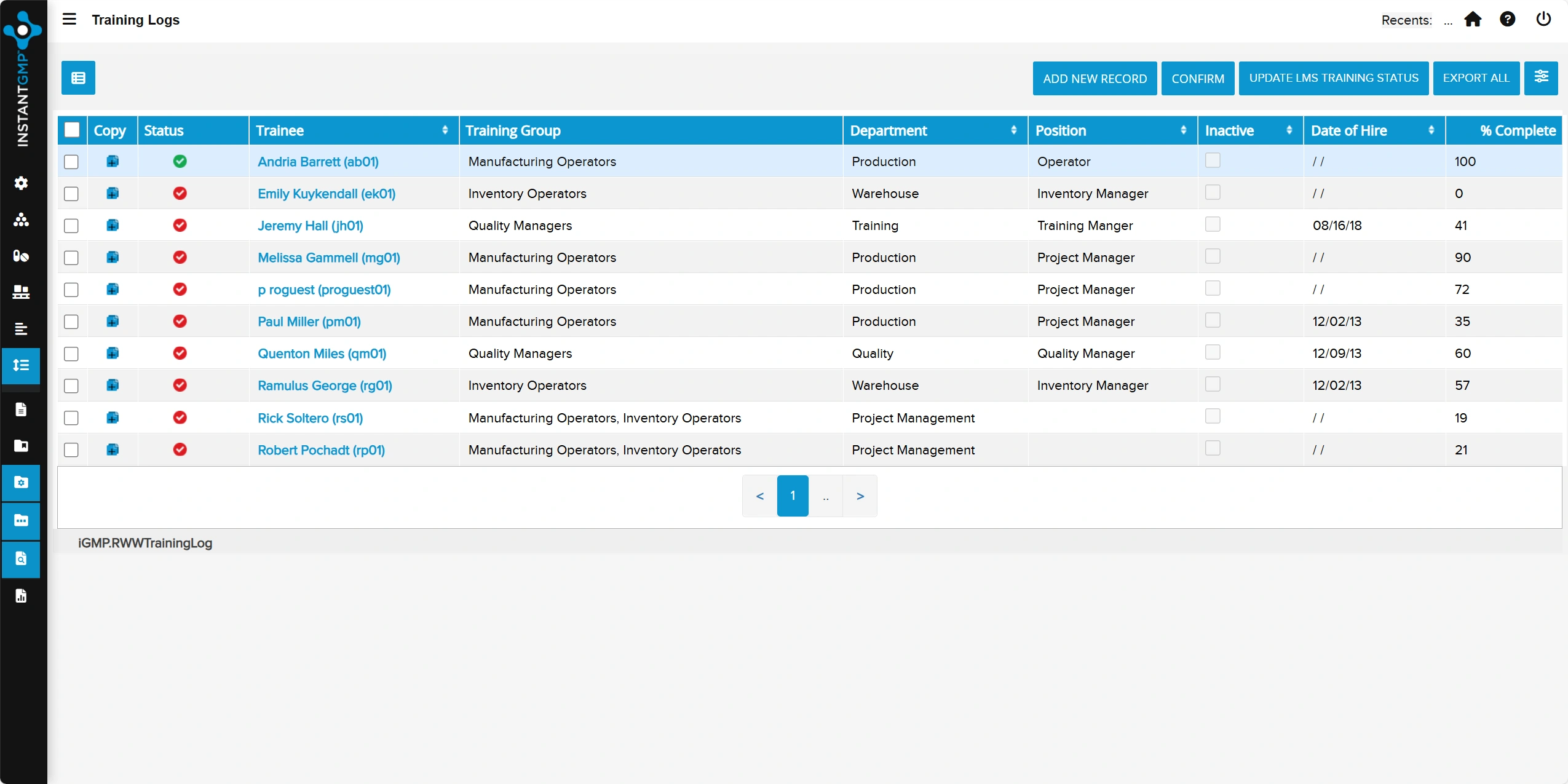Click ADD NEW RECORD button
The height and width of the screenshot is (784, 1568).
click(x=1095, y=78)
